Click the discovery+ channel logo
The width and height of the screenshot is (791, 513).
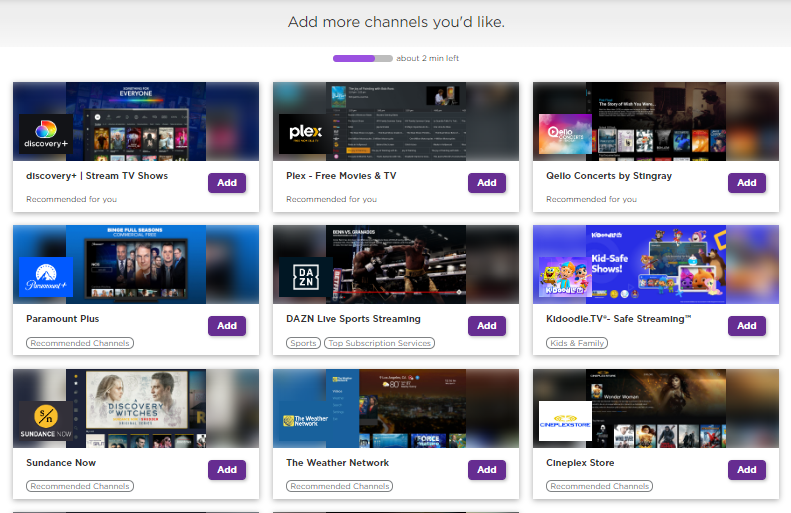[x=46, y=134]
